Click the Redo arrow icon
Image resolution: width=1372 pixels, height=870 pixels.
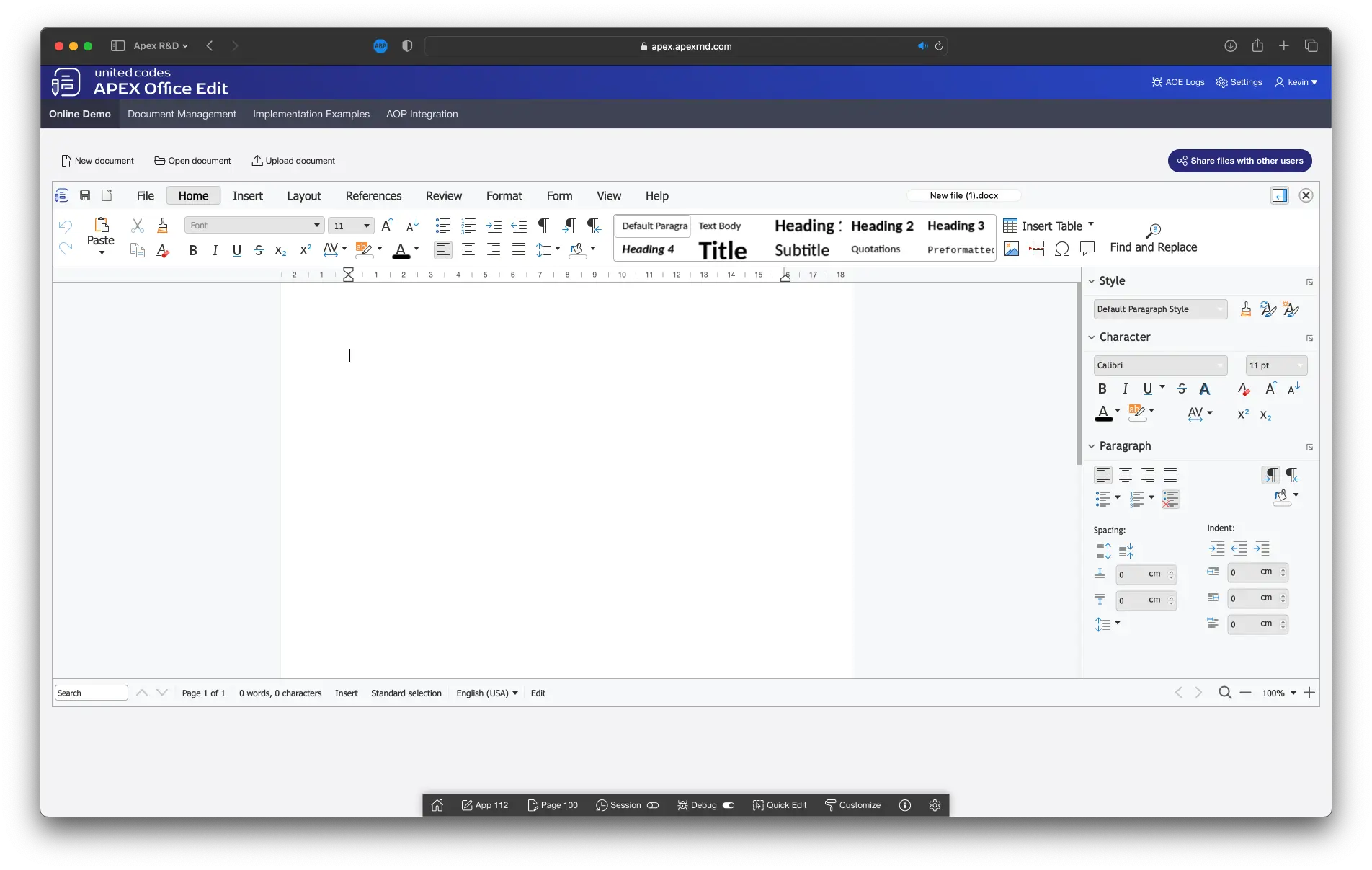point(66,249)
